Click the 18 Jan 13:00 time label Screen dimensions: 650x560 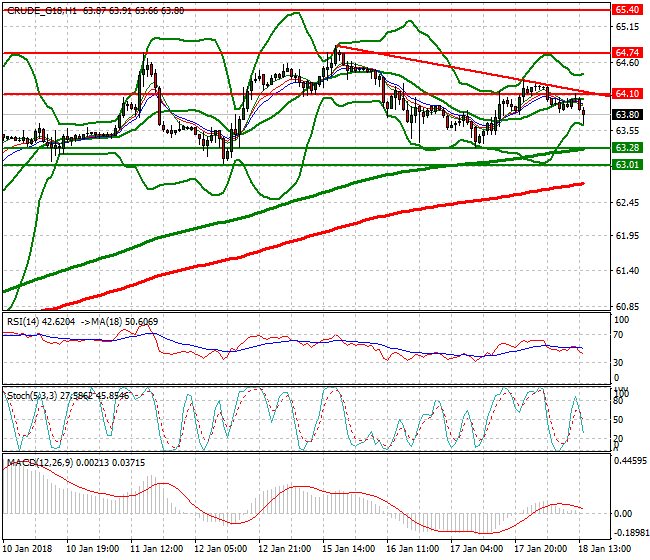click(605, 549)
